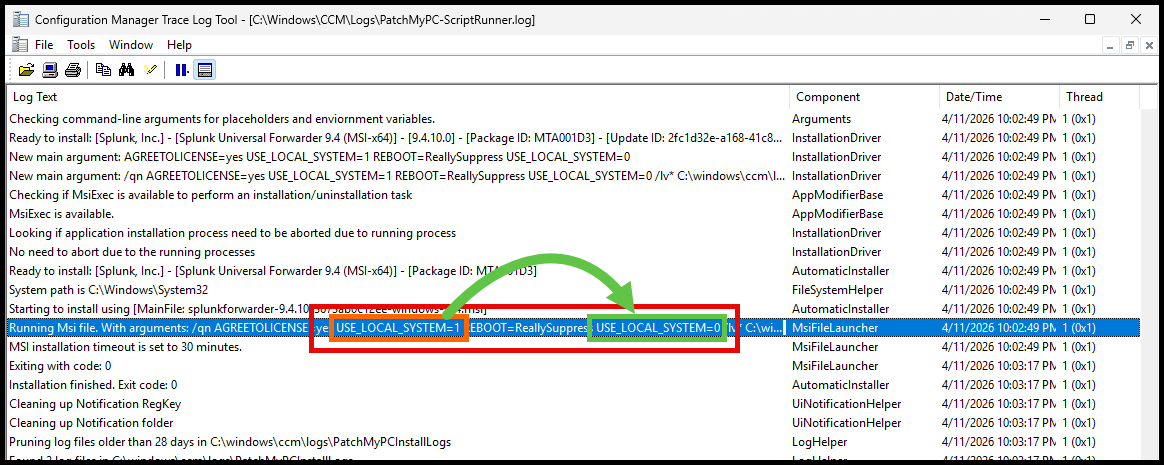Click the Copy to clipboard toolbar icon

click(x=103, y=71)
